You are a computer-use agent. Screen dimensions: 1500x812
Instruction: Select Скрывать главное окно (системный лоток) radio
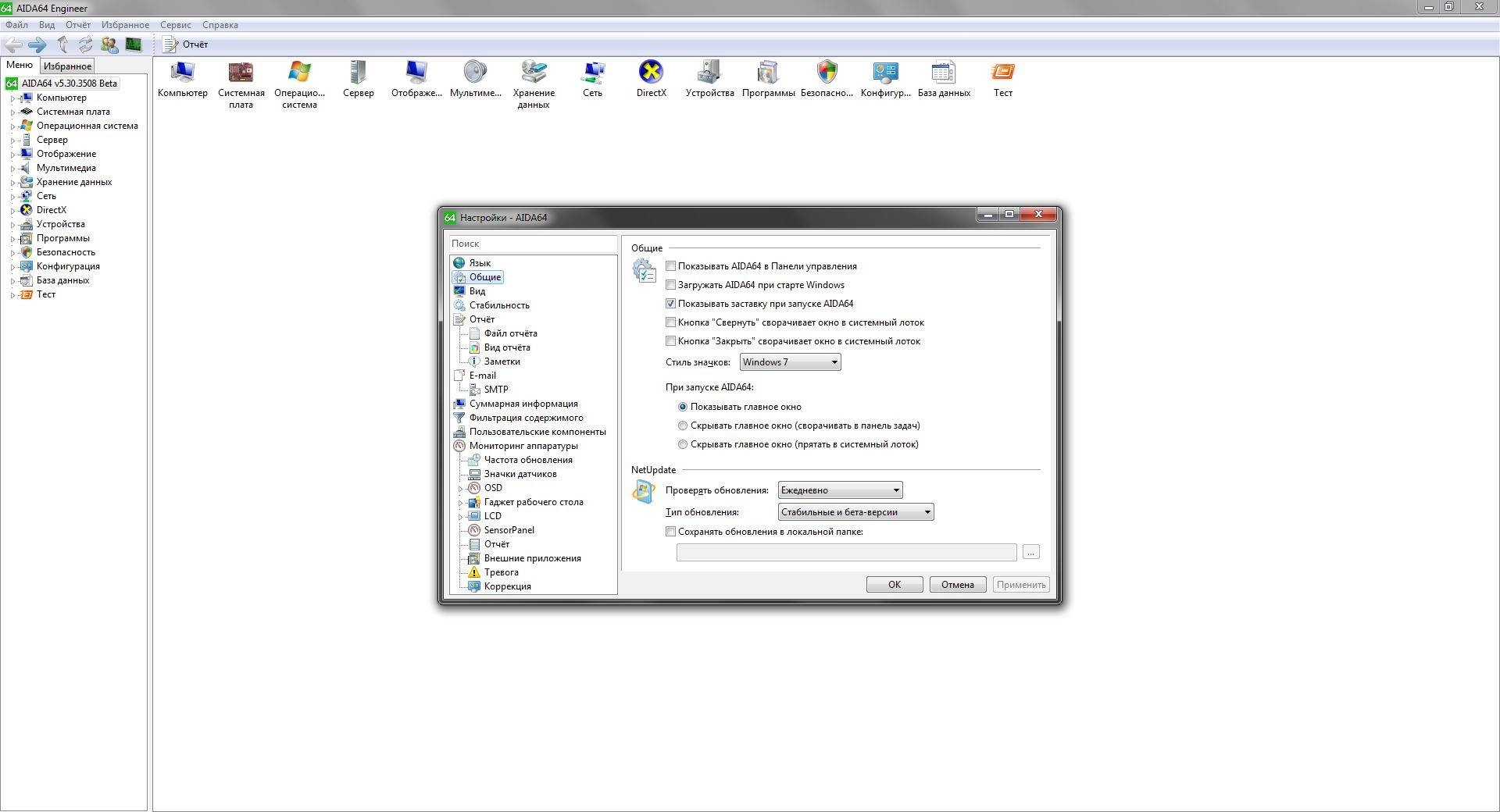point(683,444)
